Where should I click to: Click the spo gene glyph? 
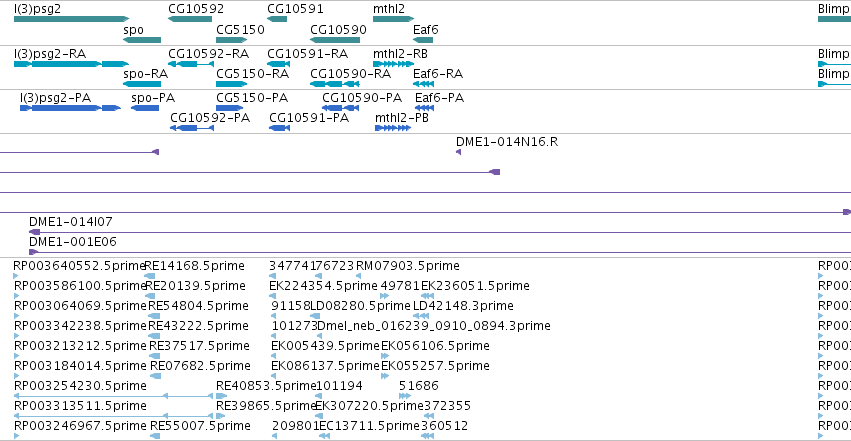pyautogui.click(x=142, y=40)
